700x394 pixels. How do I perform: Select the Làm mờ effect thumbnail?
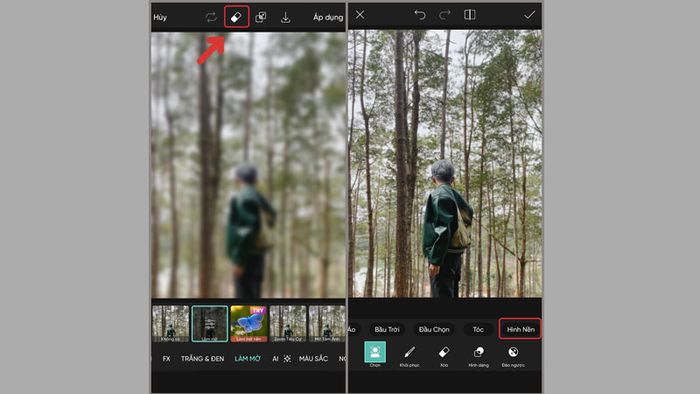click(210, 323)
